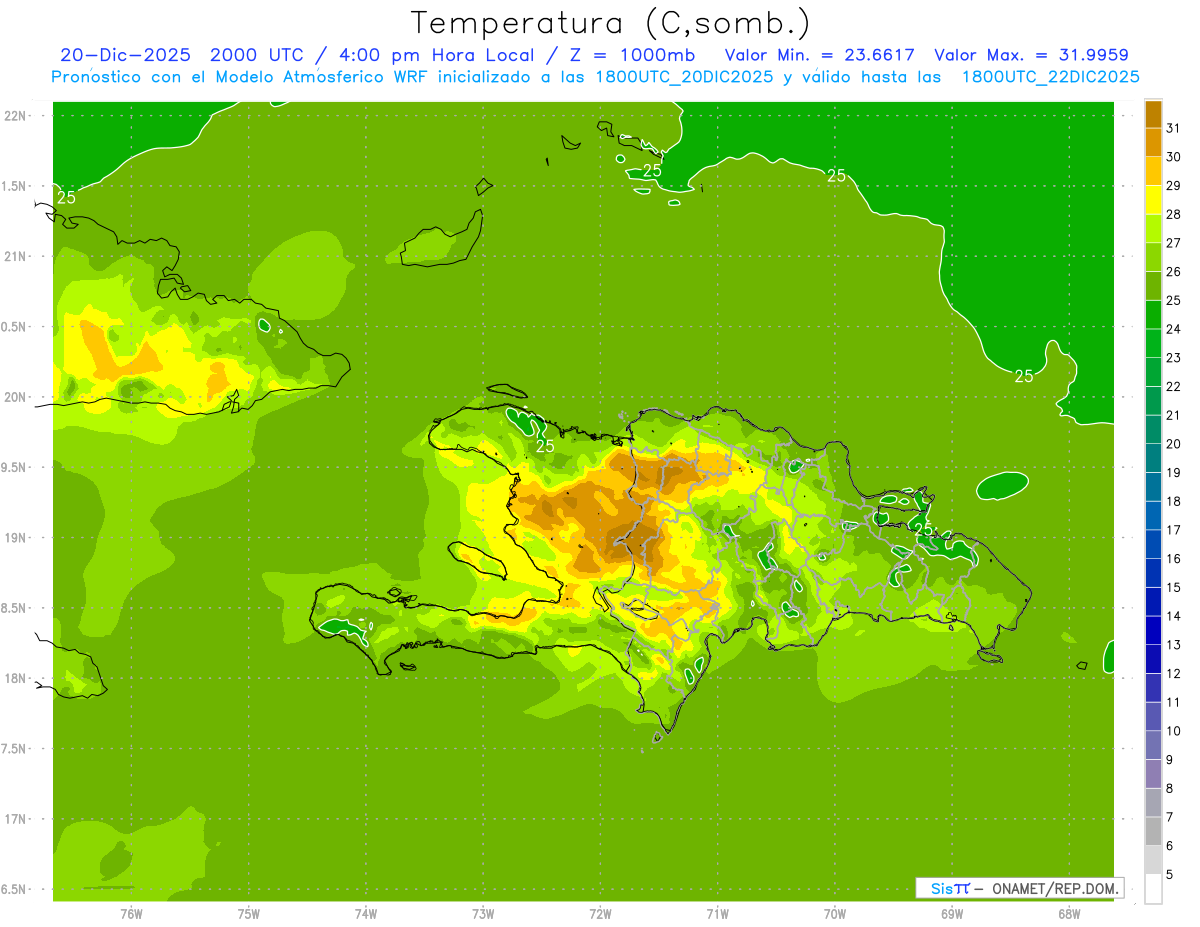Click legend swatch between 5 and 6
The height and width of the screenshot is (927, 1200).
(1153, 860)
